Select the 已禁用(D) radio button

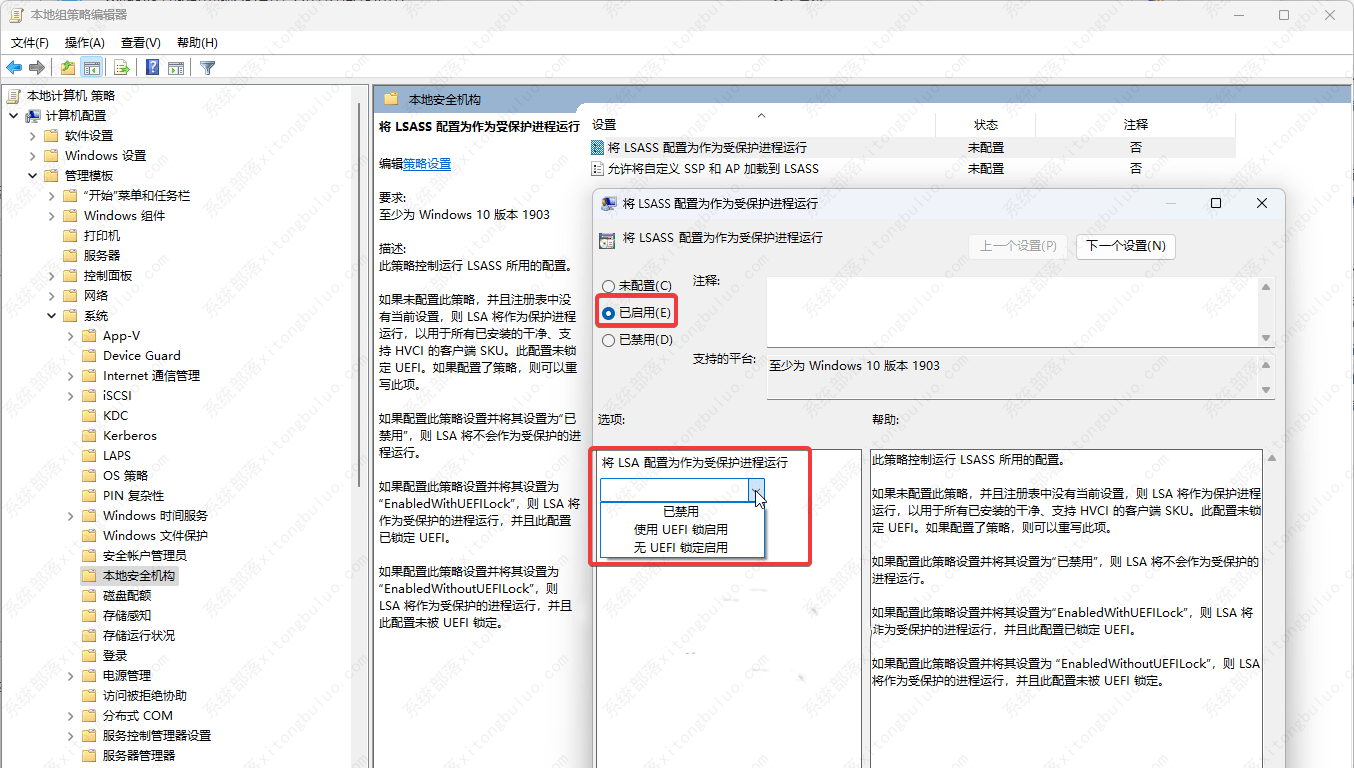[x=609, y=340]
